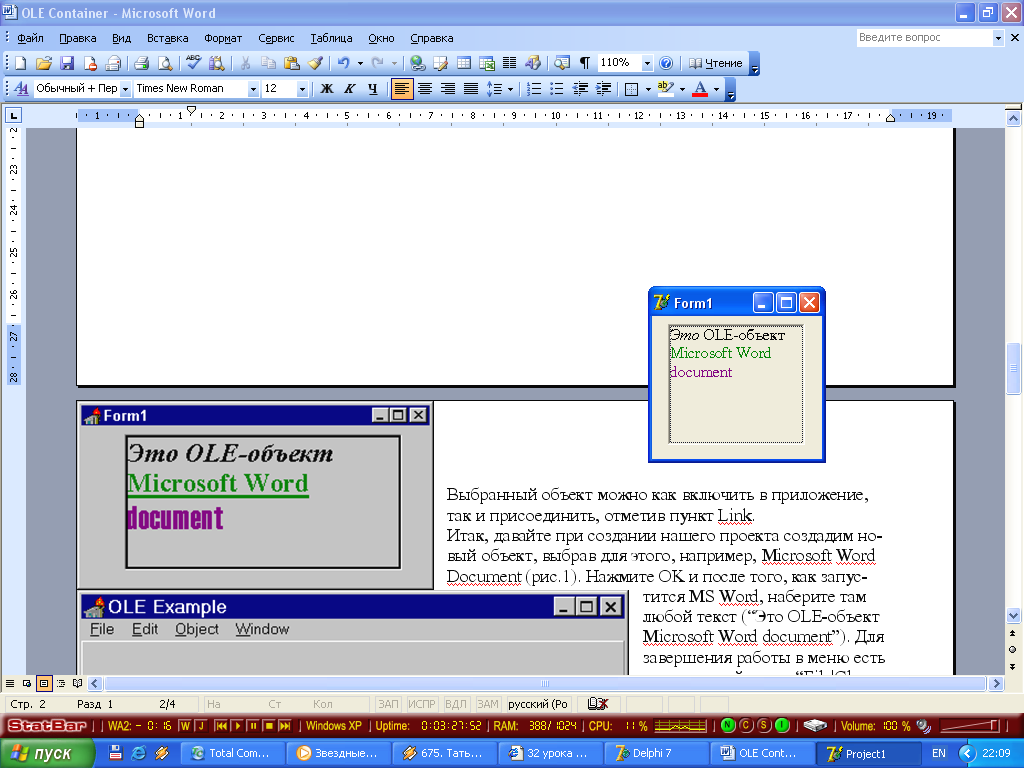Image resolution: width=1024 pixels, height=768 pixels.
Task: Click the tab type selector on the ruler
Action: tap(13, 116)
